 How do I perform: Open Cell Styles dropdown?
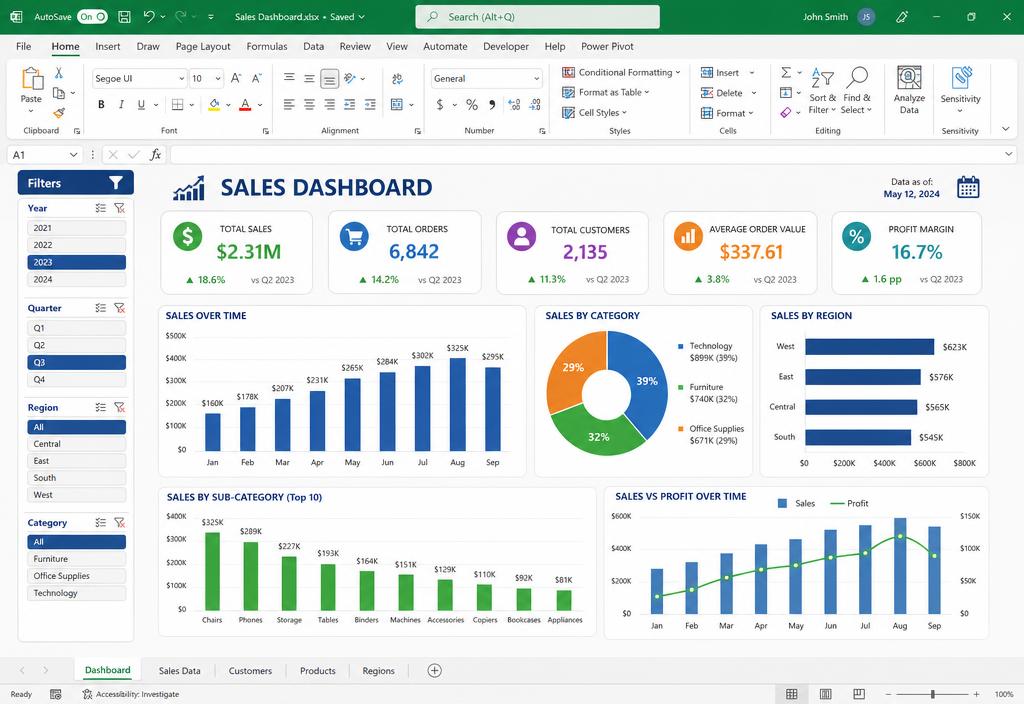[x=594, y=112]
